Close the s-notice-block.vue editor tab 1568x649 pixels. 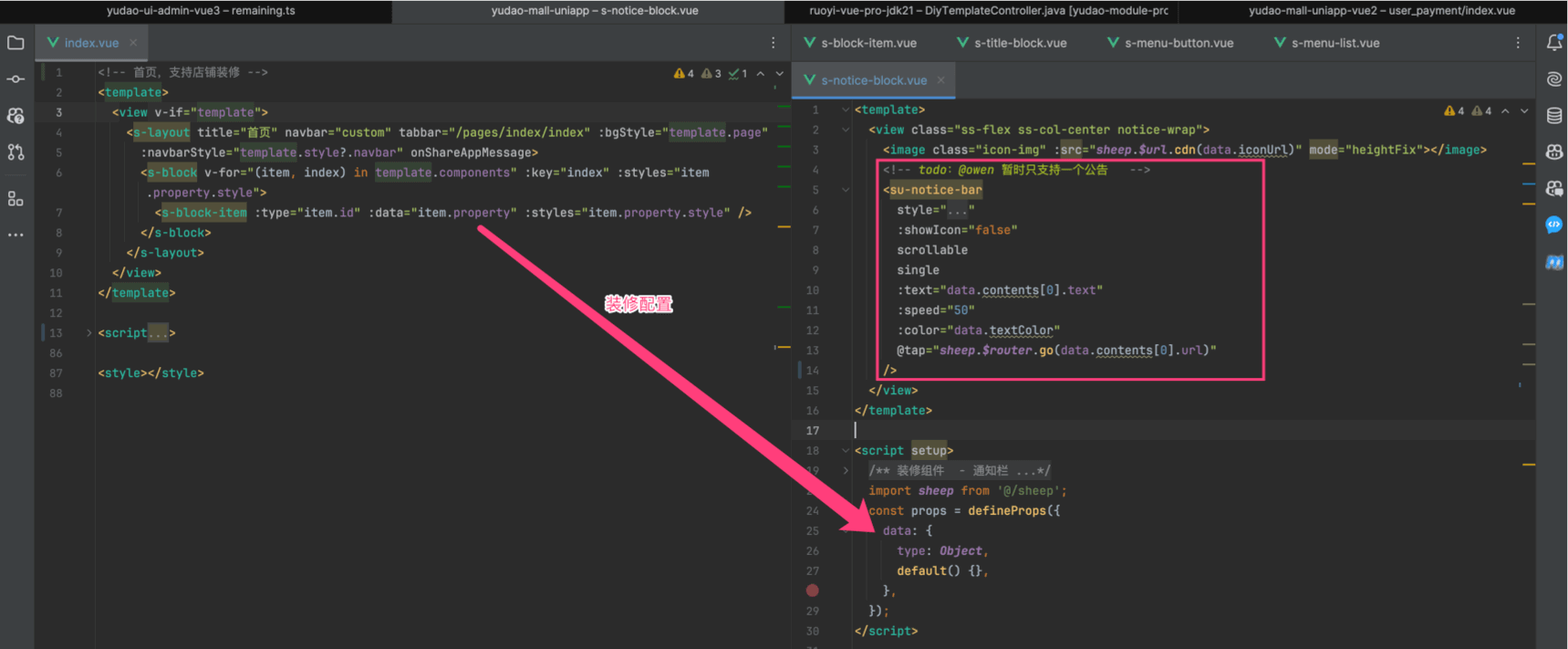(x=940, y=80)
